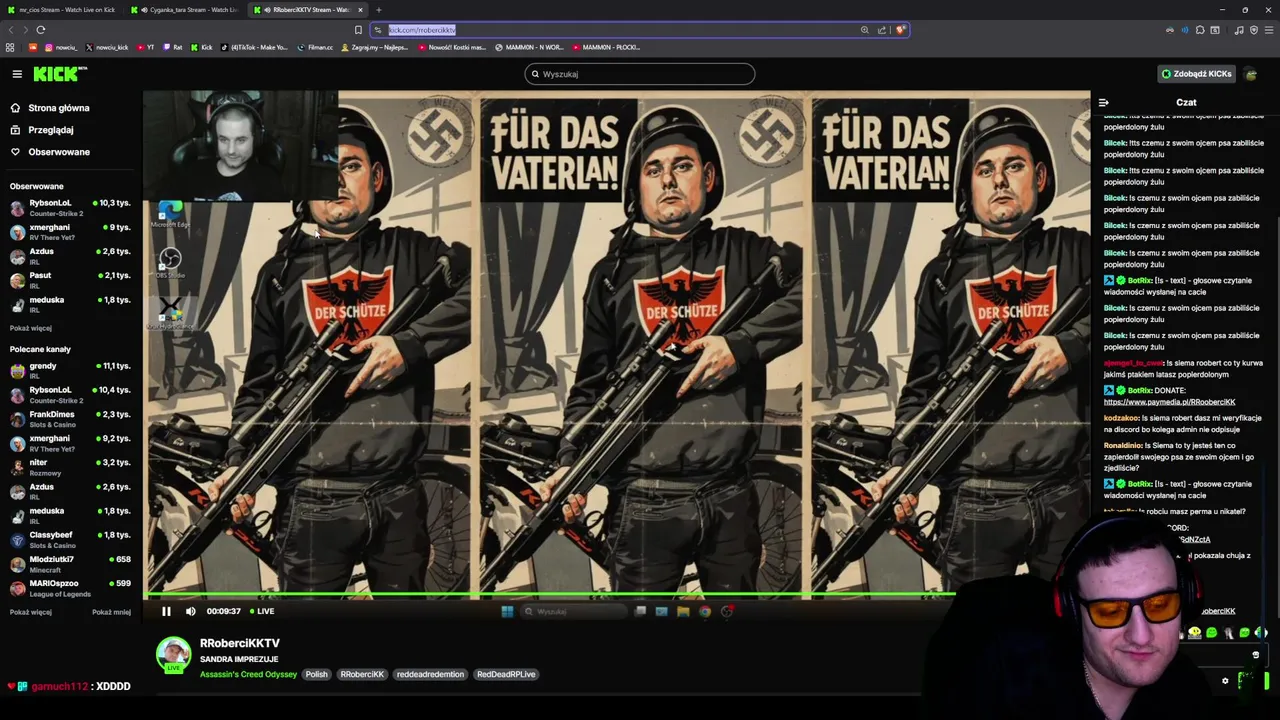Open RRoberciKKTV streamer avatar
The width and height of the screenshot is (1280, 720).
(173, 654)
